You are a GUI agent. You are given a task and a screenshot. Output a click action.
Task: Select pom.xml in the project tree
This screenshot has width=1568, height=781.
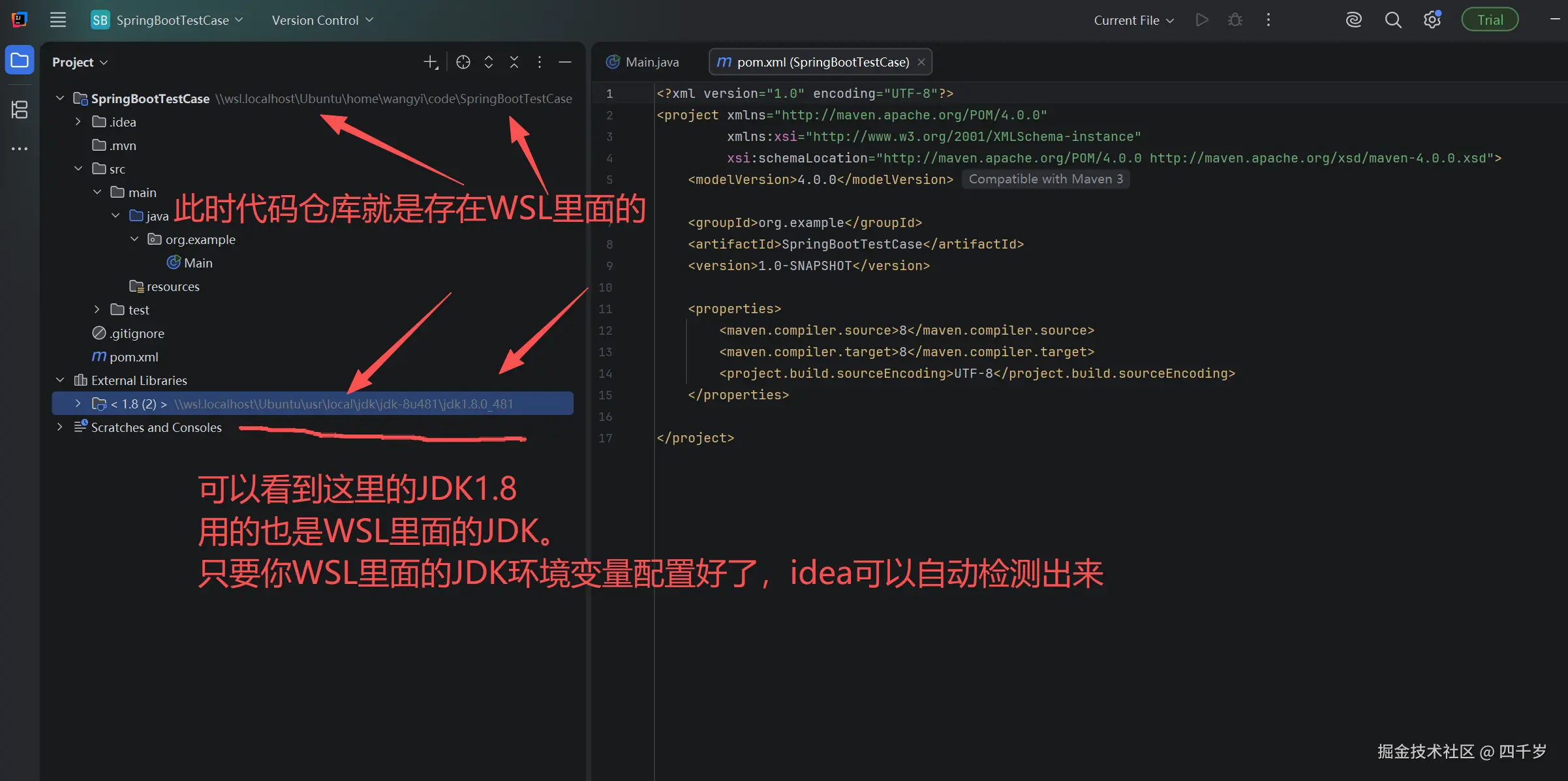click(x=133, y=357)
